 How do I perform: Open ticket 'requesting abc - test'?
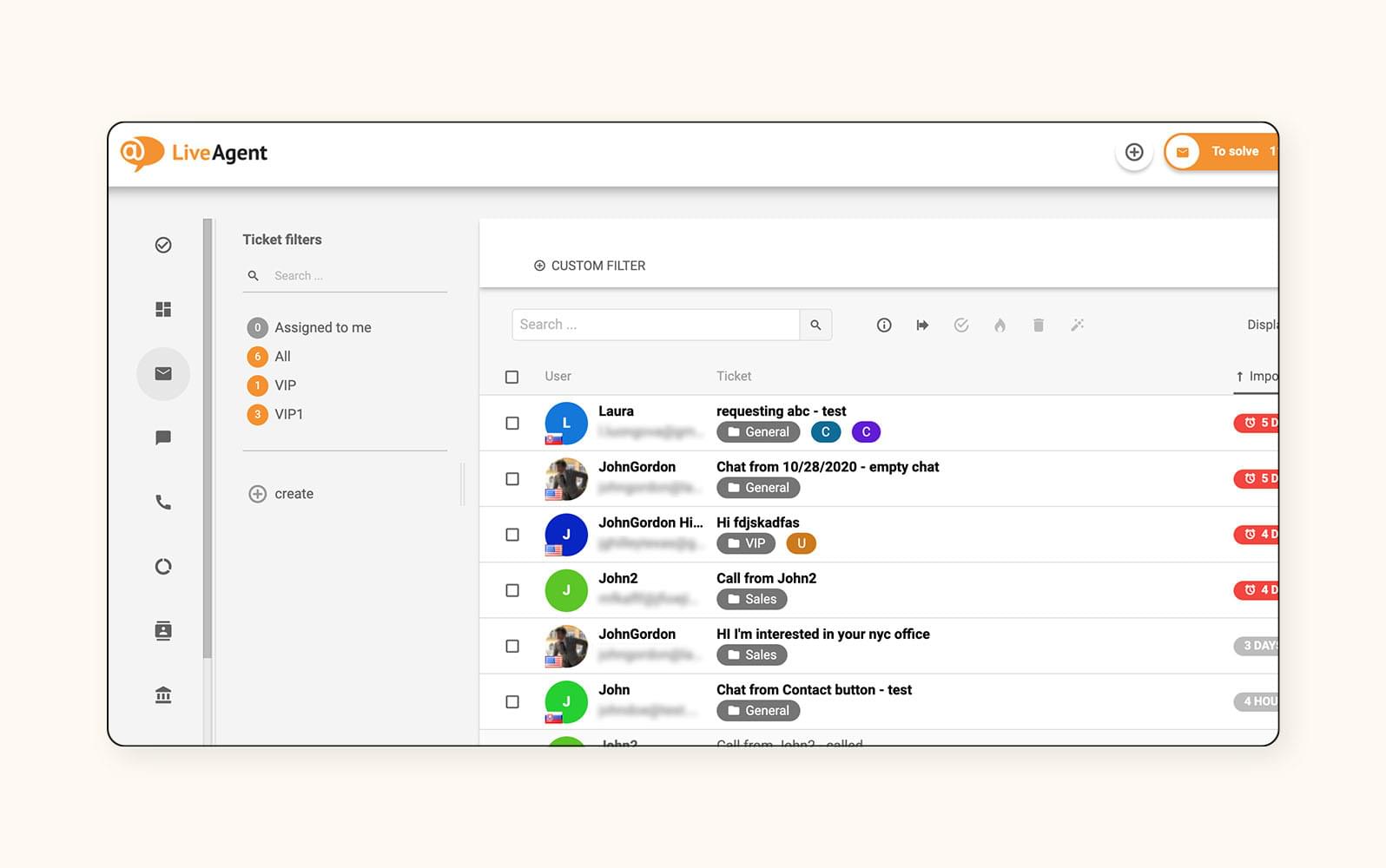(781, 411)
